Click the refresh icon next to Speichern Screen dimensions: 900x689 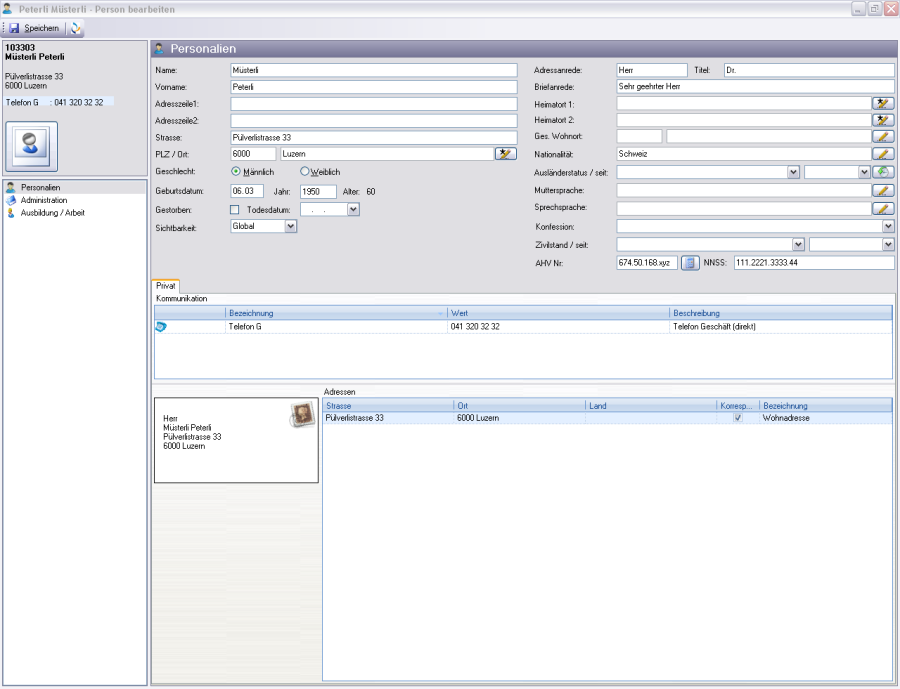(77, 28)
